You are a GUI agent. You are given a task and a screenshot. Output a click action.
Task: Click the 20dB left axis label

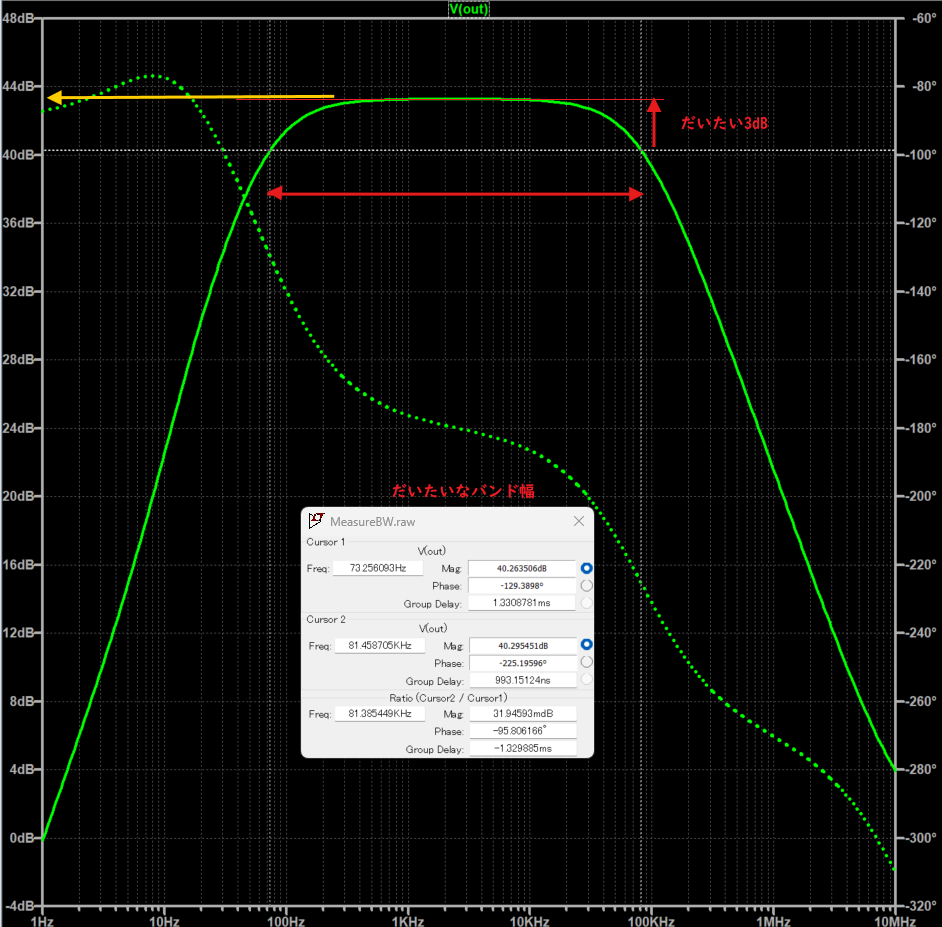pyautogui.click(x=19, y=496)
